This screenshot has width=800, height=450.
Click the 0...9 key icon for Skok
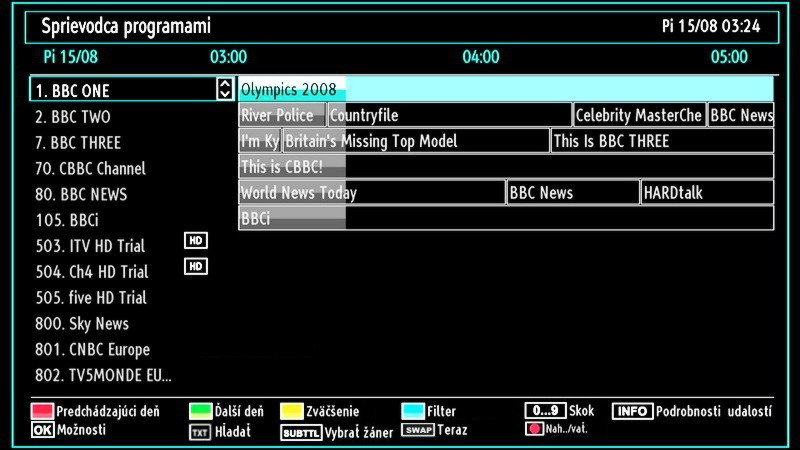pyautogui.click(x=545, y=410)
